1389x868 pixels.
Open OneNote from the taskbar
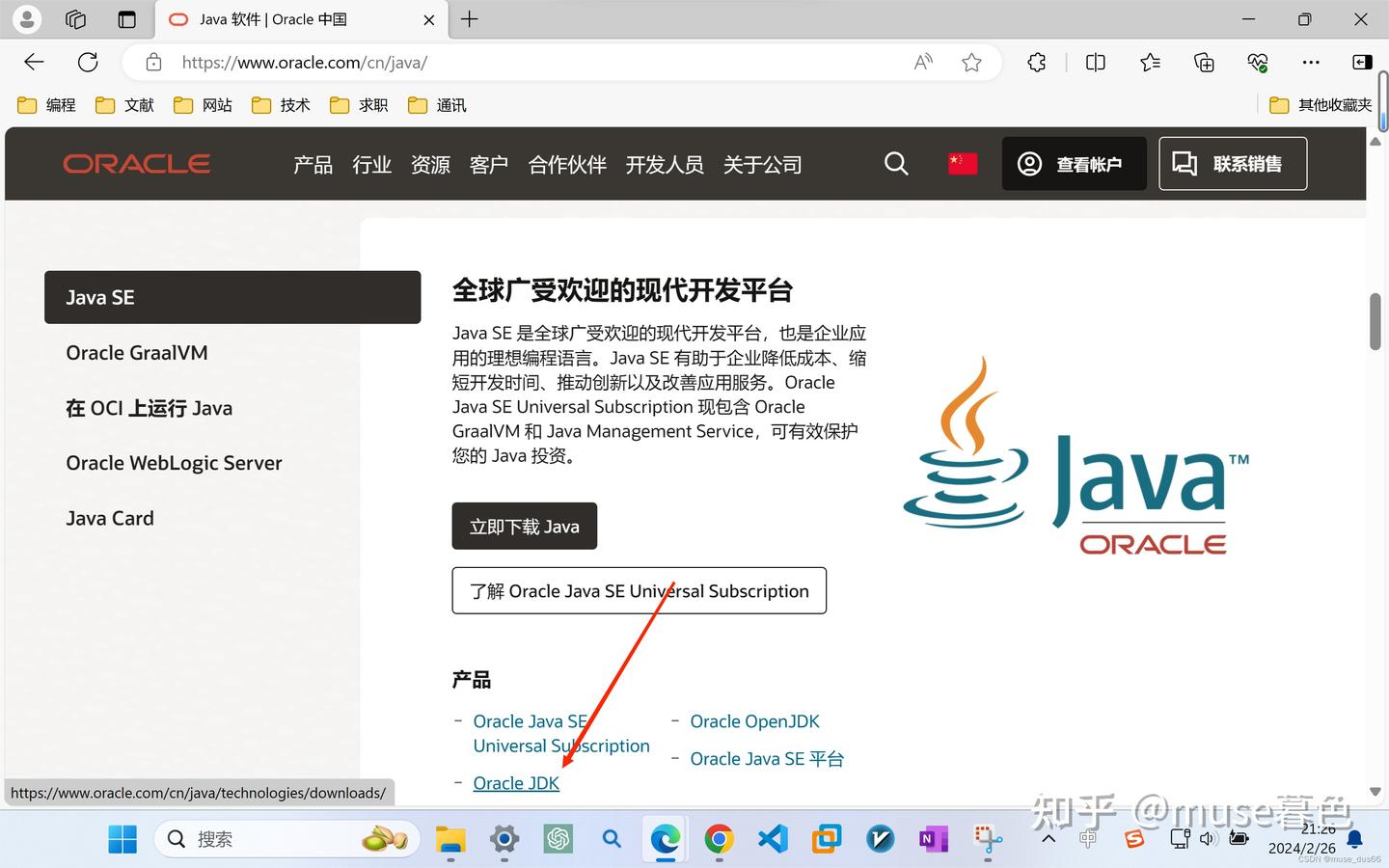933,839
